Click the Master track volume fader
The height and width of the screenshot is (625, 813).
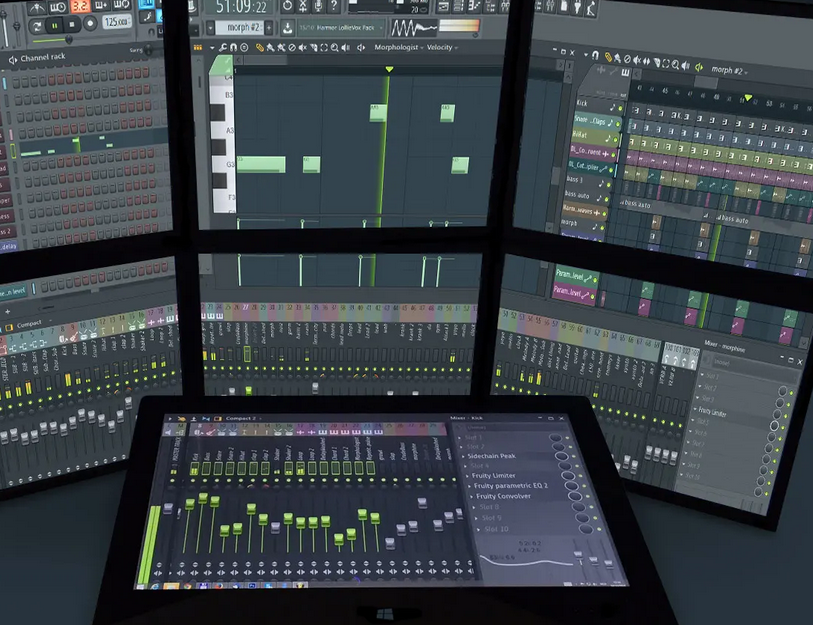(167, 507)
